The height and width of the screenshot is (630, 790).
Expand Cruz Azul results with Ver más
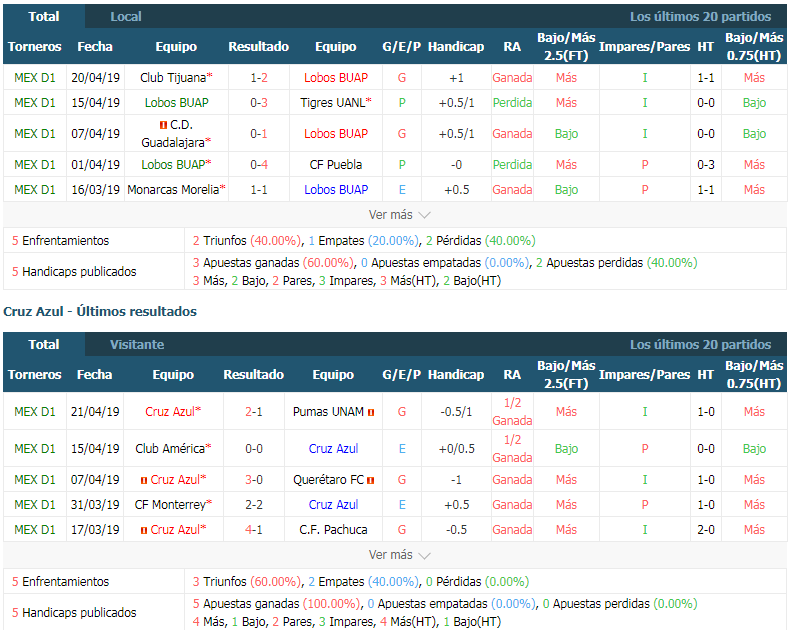[x=399, y=555]
